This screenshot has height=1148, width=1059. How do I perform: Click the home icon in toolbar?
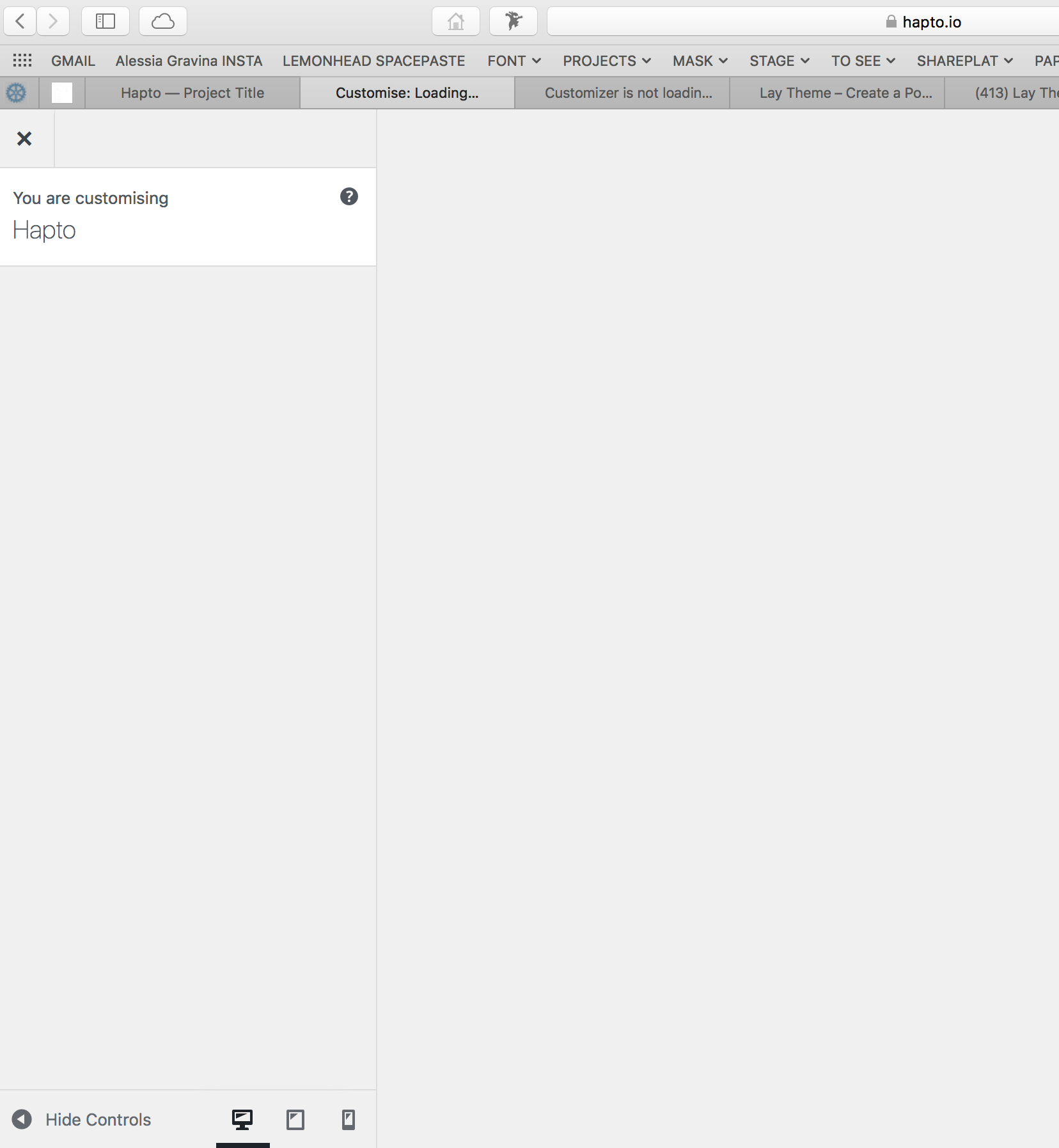(x=455, y=22)
